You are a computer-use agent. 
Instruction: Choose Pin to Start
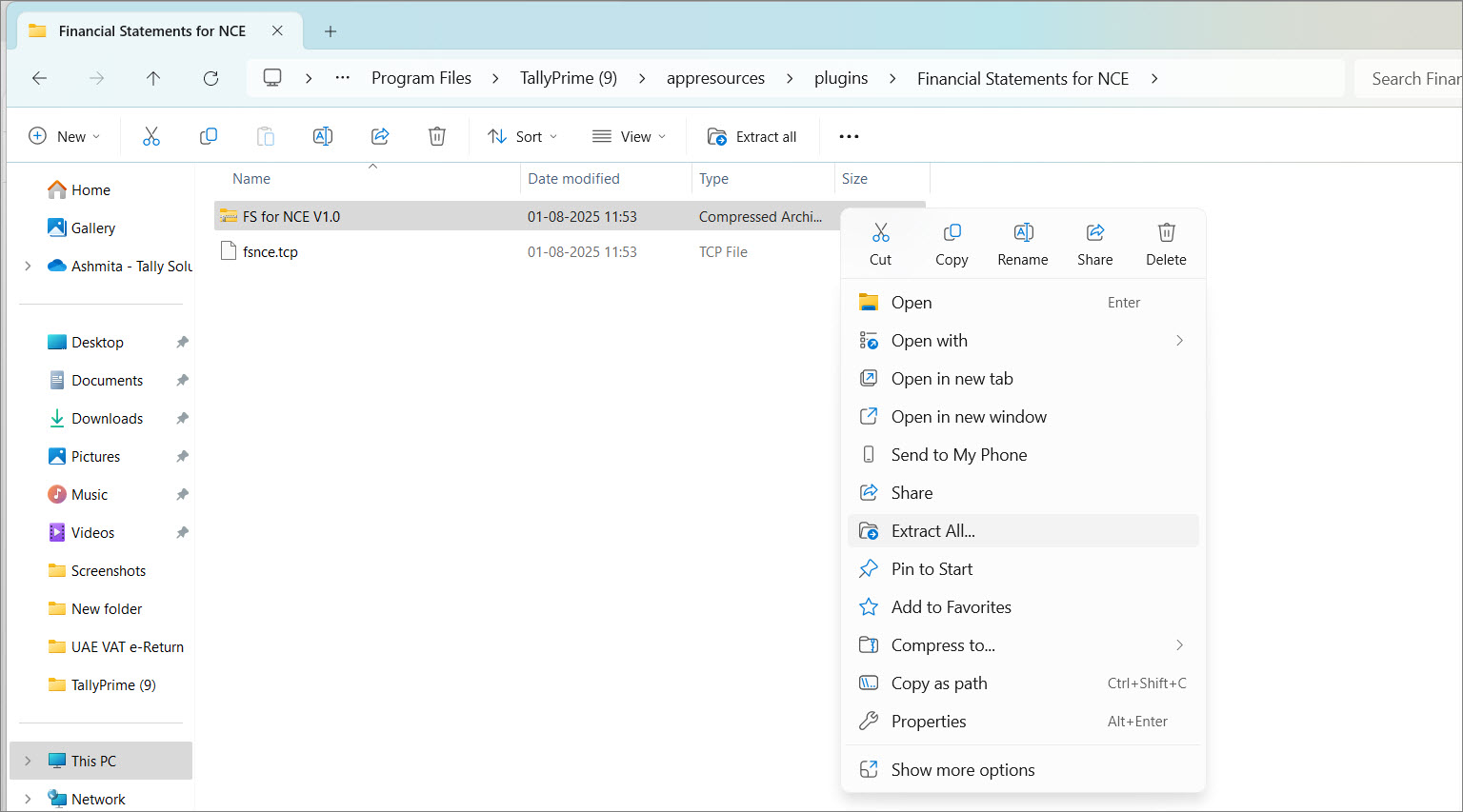(1023, 569)
